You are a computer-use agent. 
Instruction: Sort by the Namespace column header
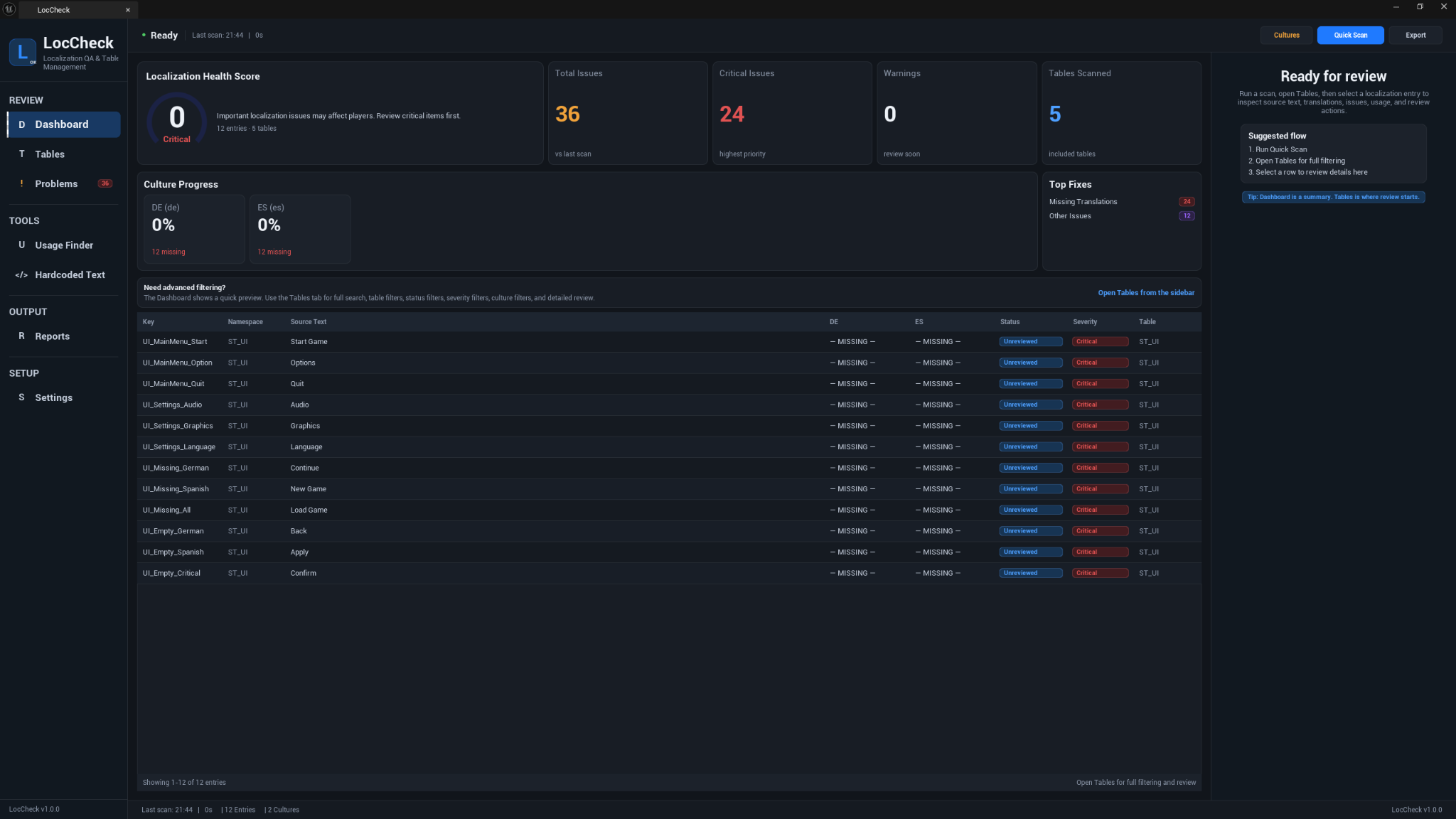245,322
